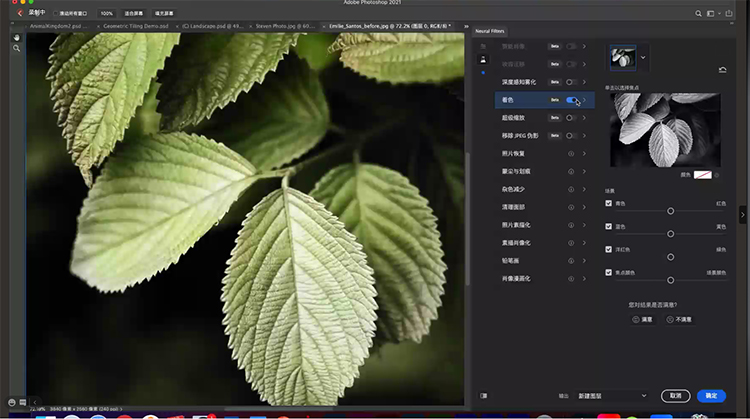Open the workspace layout icon
The image size is (750, 419).
tap(711, 13)
